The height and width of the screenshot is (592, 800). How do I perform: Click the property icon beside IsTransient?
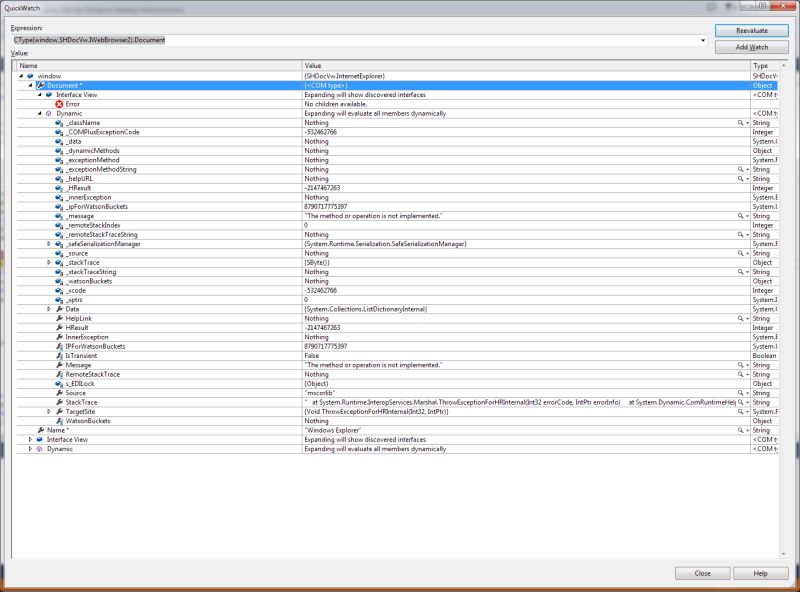coord(59,356)
